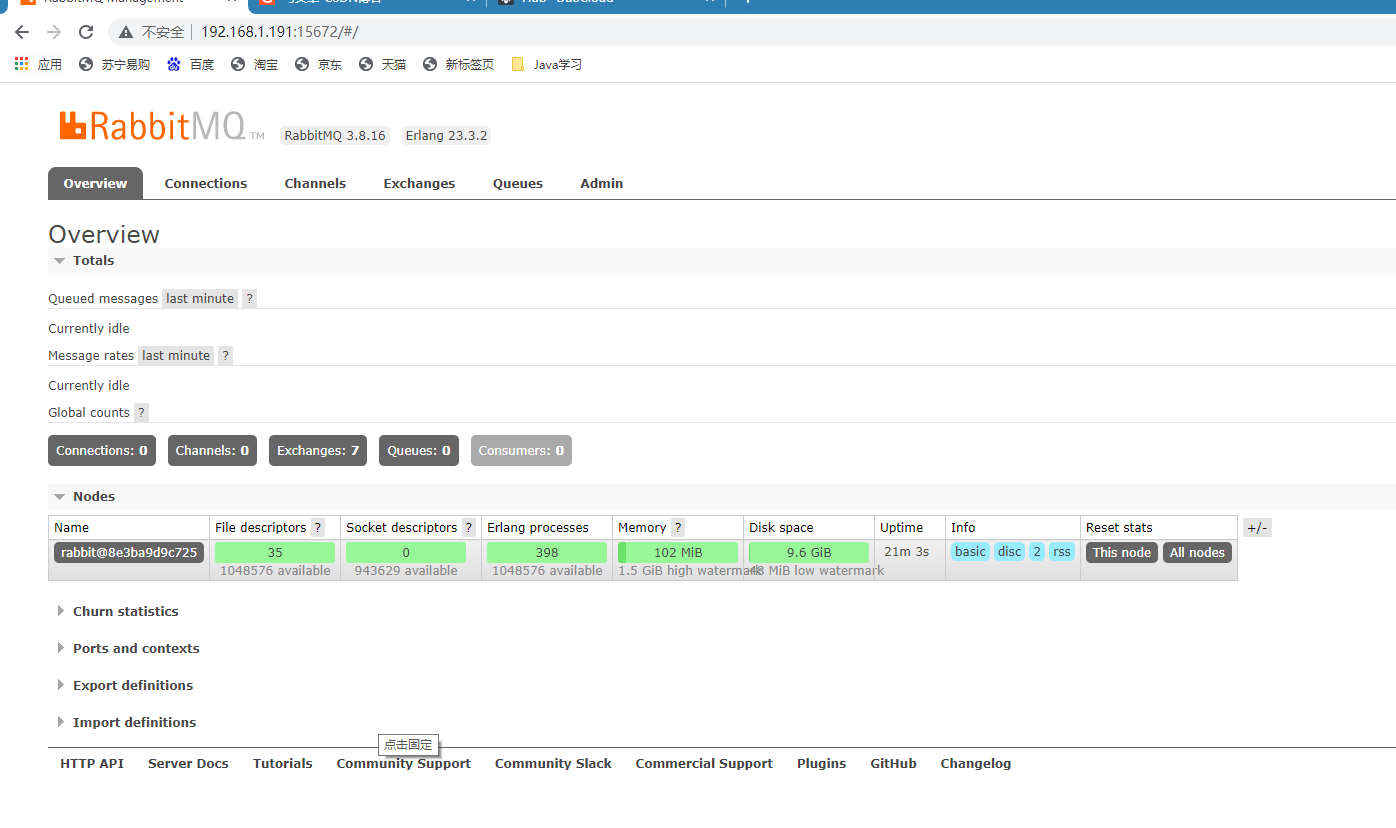The height and width of the screenshot is (828, 1396).
Task: Click the Exchanges: 7 count button
Action: click(x=318, y=450)
